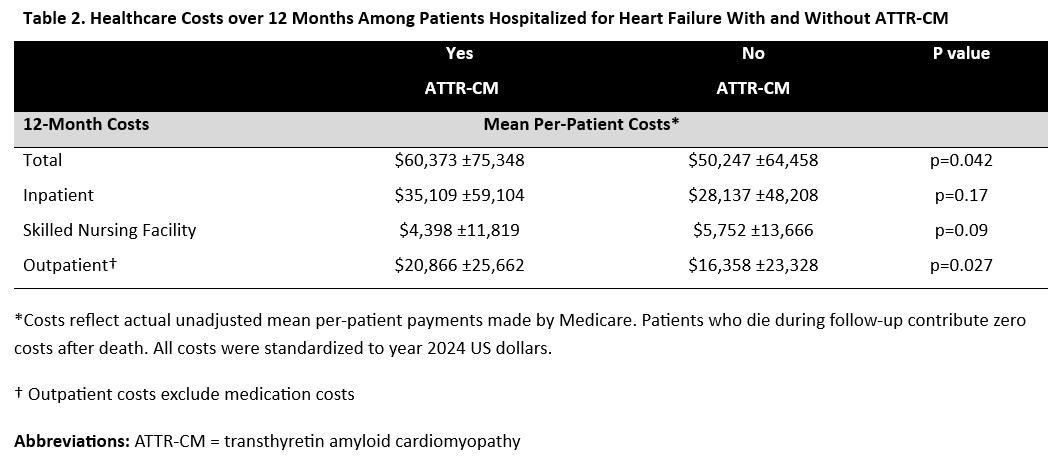Click the $5,752 ±13,666 nursing facility cell
This screenshot has width=1058, height=466.
tap(753, 230)
